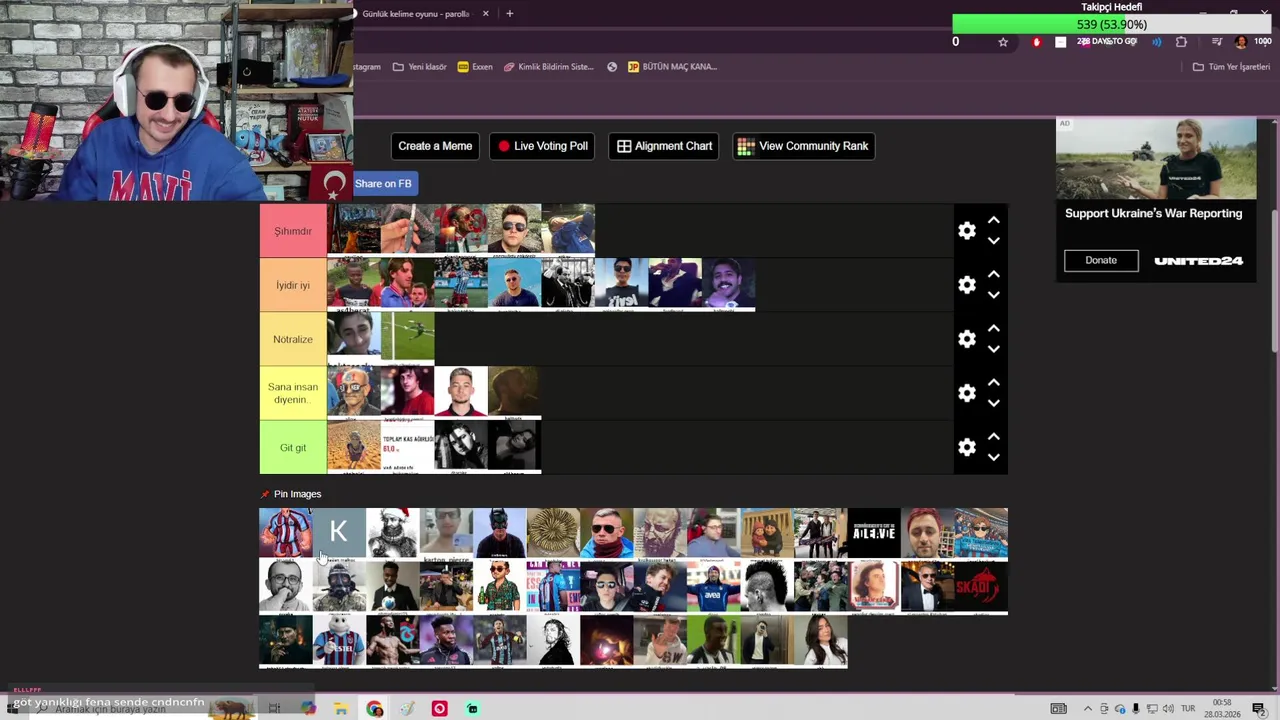Open the browser extensions puzzle icon
Screen dimensions: 1280x720
tap(1182, 42)
